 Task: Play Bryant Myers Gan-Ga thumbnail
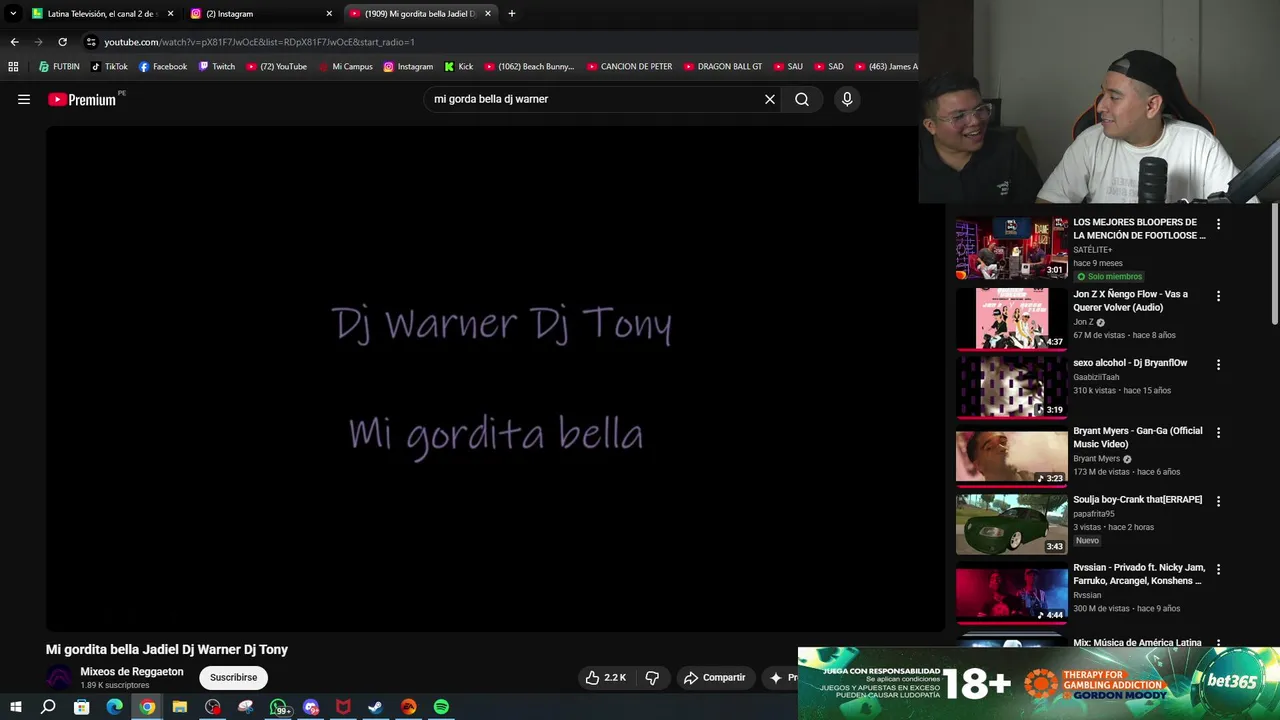point(1011,455)
